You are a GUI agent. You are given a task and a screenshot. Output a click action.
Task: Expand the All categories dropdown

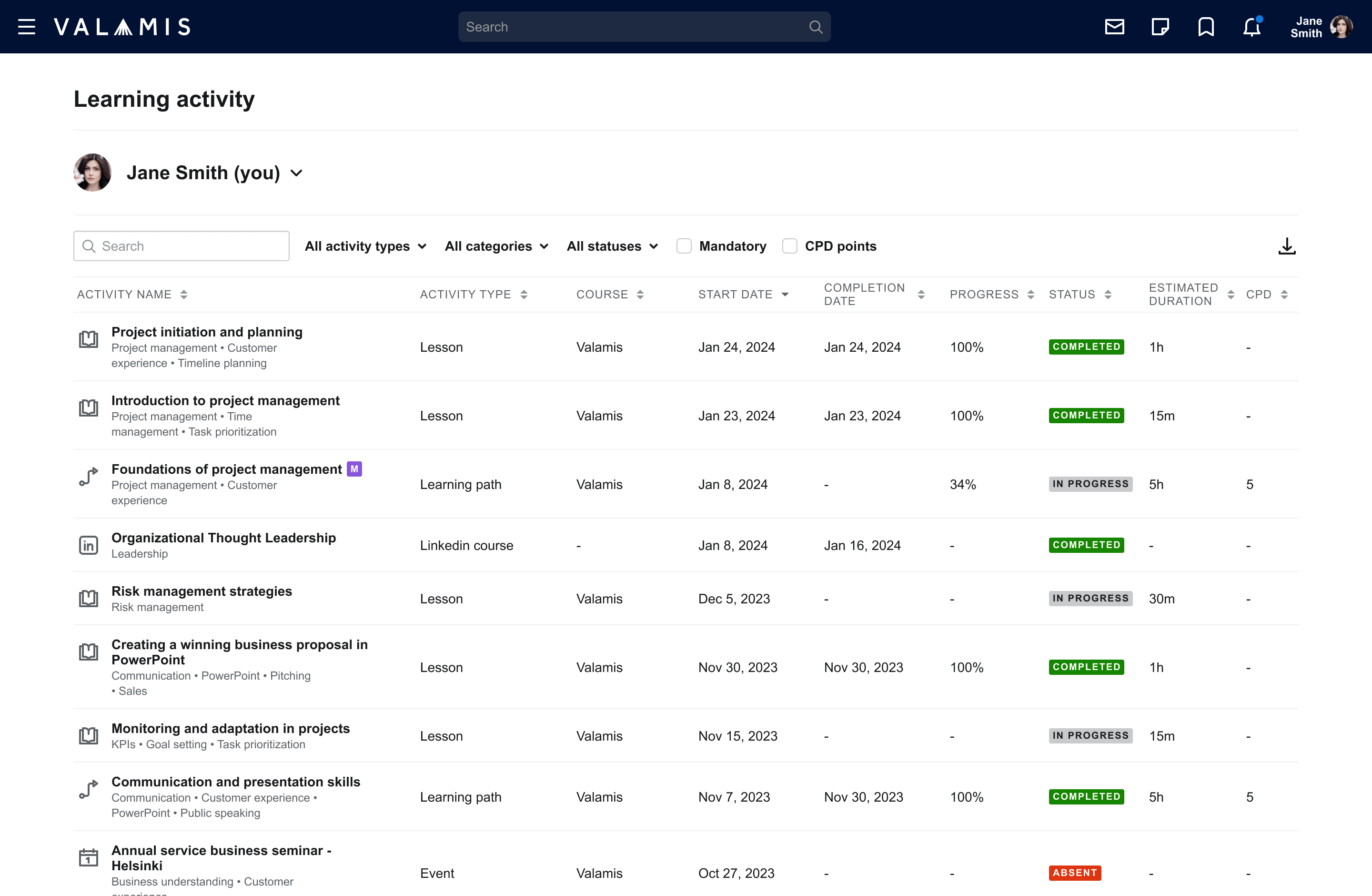click(496, 246)
